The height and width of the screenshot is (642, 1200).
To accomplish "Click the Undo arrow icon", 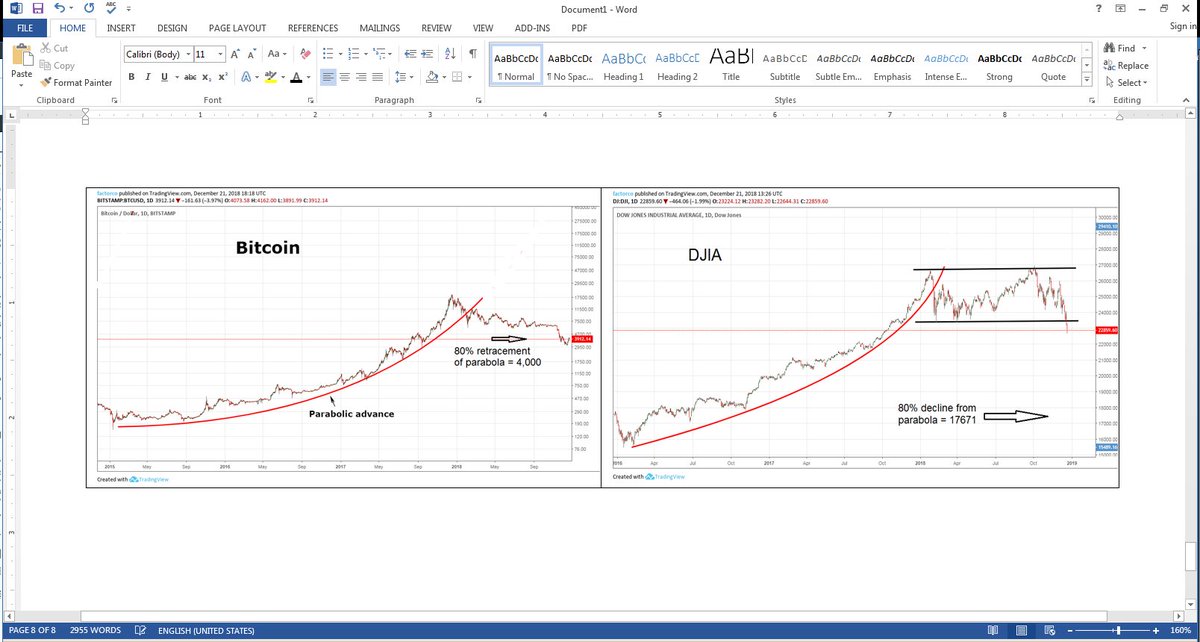I will [x=61, y=8].
